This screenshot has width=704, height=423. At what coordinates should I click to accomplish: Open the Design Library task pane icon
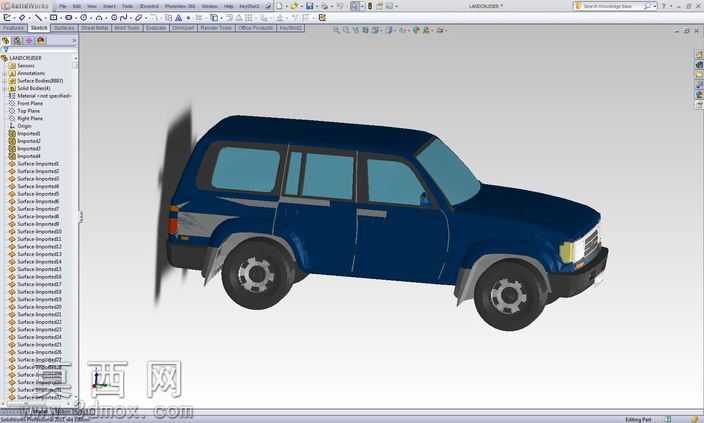point(699,65)
